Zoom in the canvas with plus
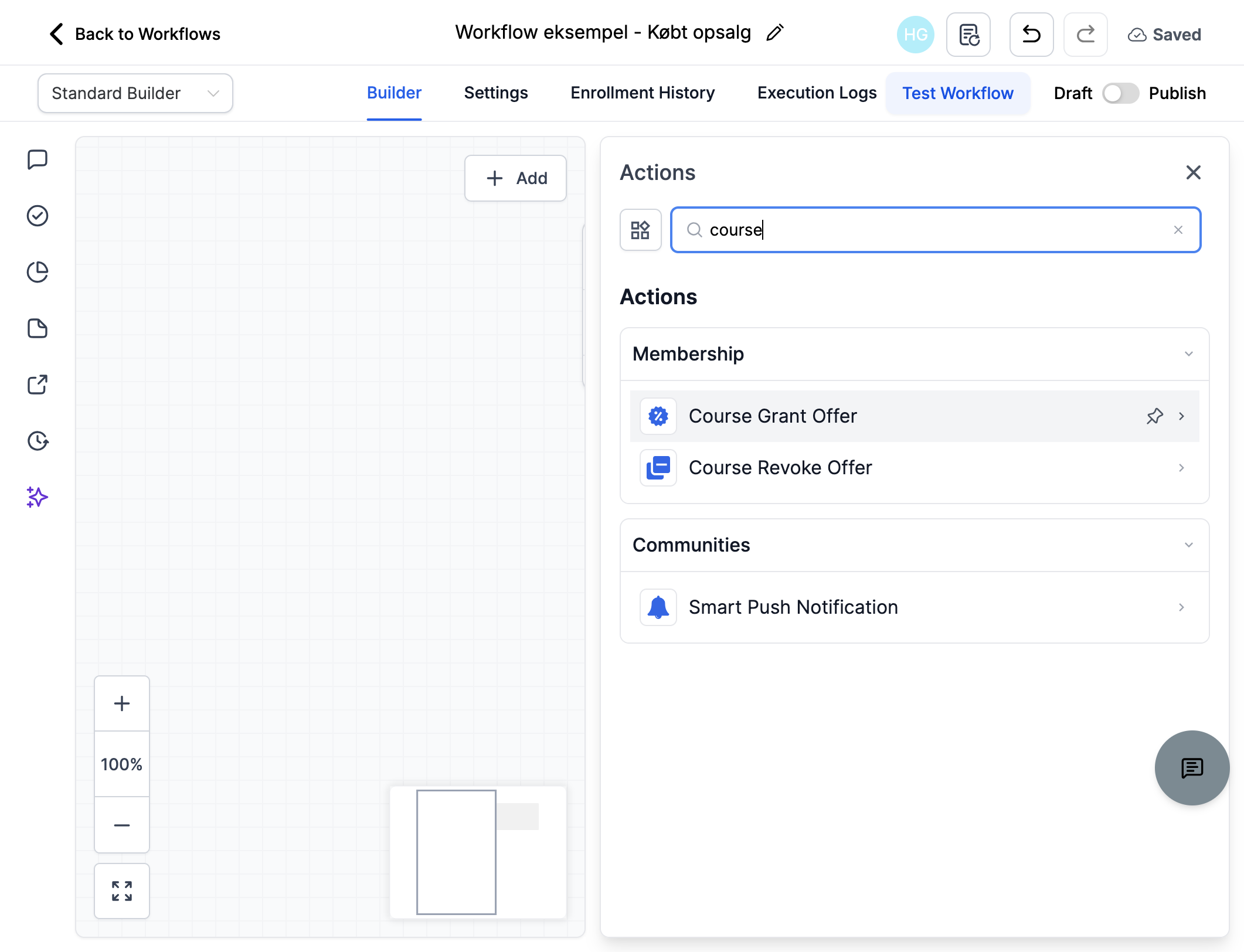Image resolution: width=1244 pixels, height=952 pixels. (122, 703)
